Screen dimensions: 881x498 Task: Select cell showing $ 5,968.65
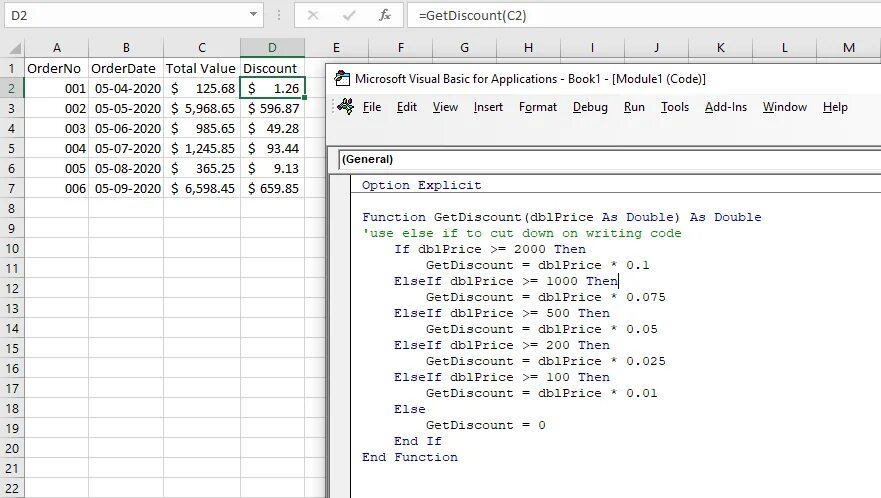click(202, 108)
